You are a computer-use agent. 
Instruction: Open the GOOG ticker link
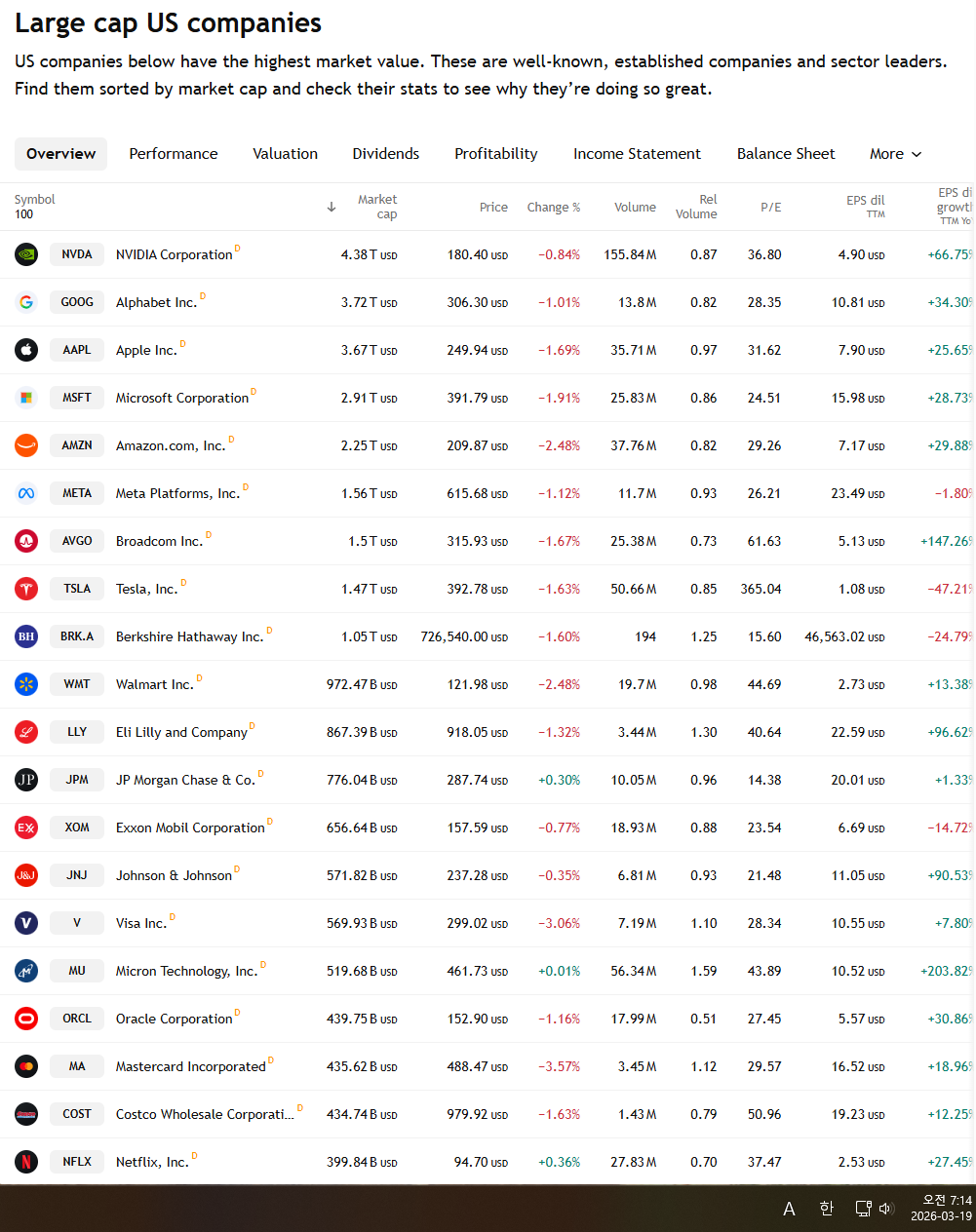pos(77,302)
